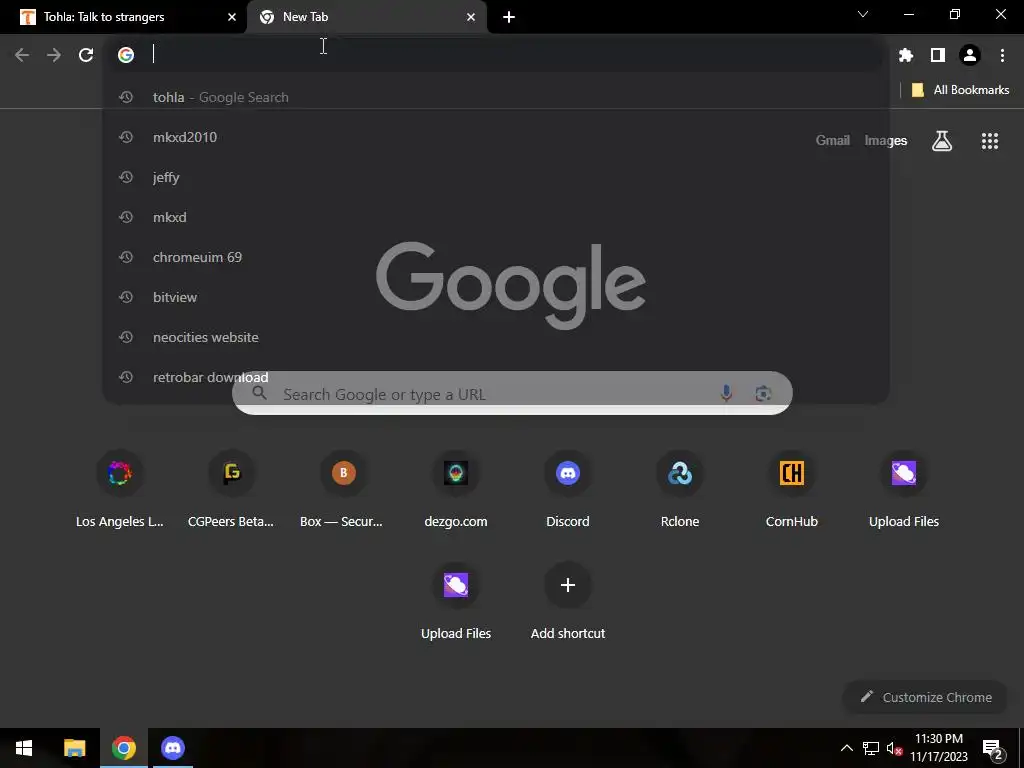Choose the chromeuim 69 suggestion

click(496, 257)
